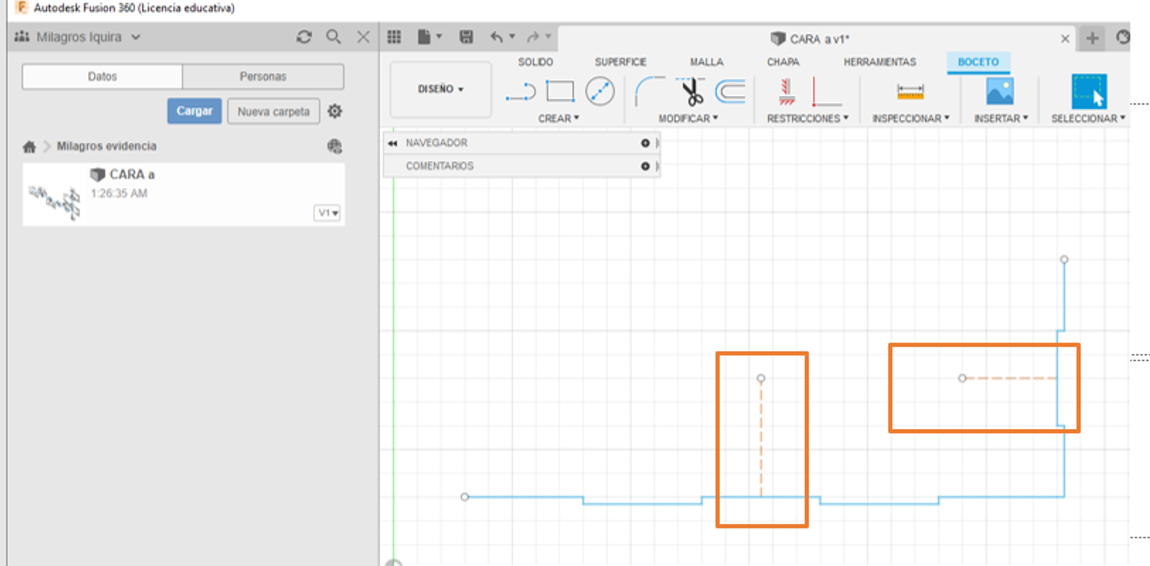Apply the Perpendicular constraint icon
This screenshot has width=1150, height=566.
tap(827, 92)
